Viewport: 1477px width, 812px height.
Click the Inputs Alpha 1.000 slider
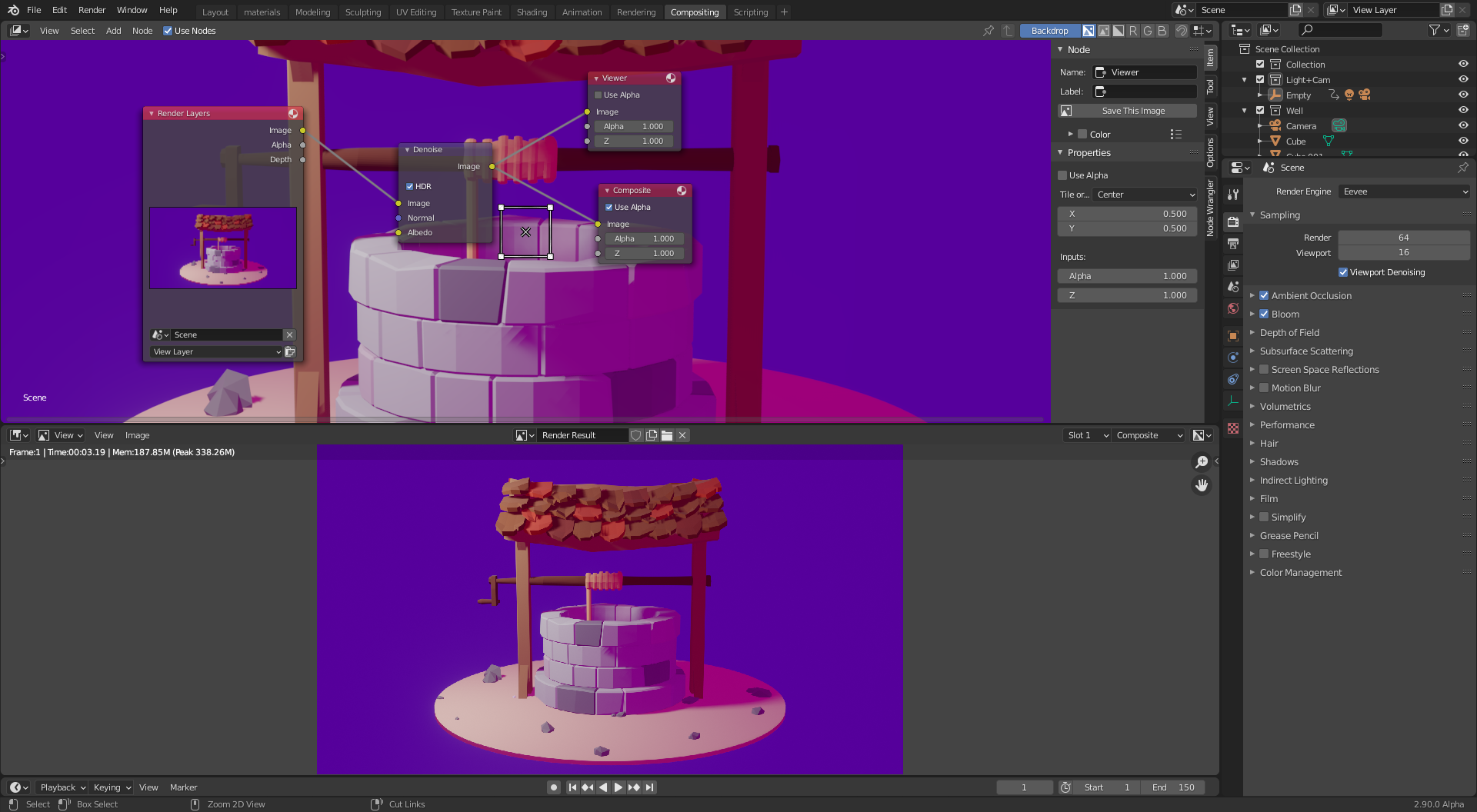(1127, 276)
